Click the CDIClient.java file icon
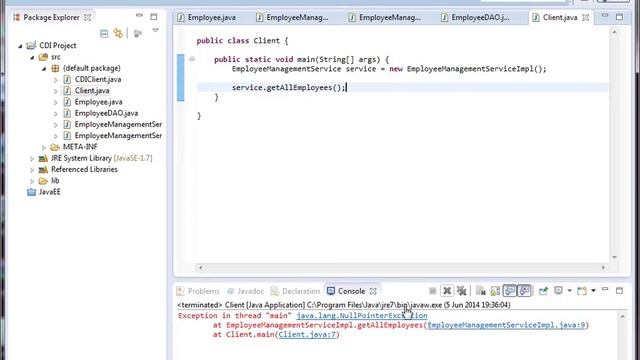Viewport: 640px width, 360px height. point(67,79)
